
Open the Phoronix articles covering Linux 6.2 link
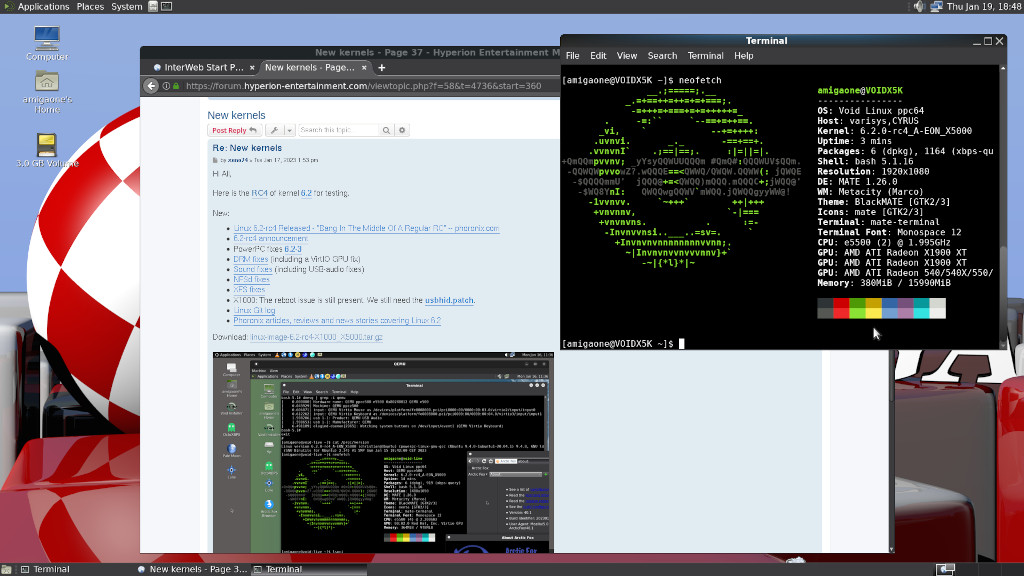coord(337,321)
